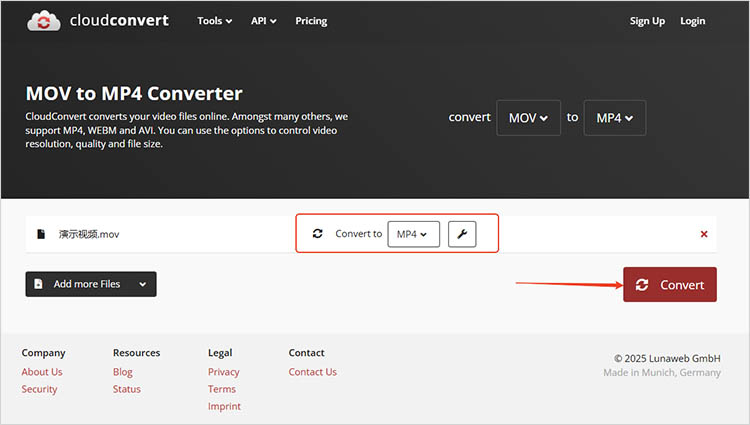
Task: Open the Privacy footer link
Action: click(223, 372)
